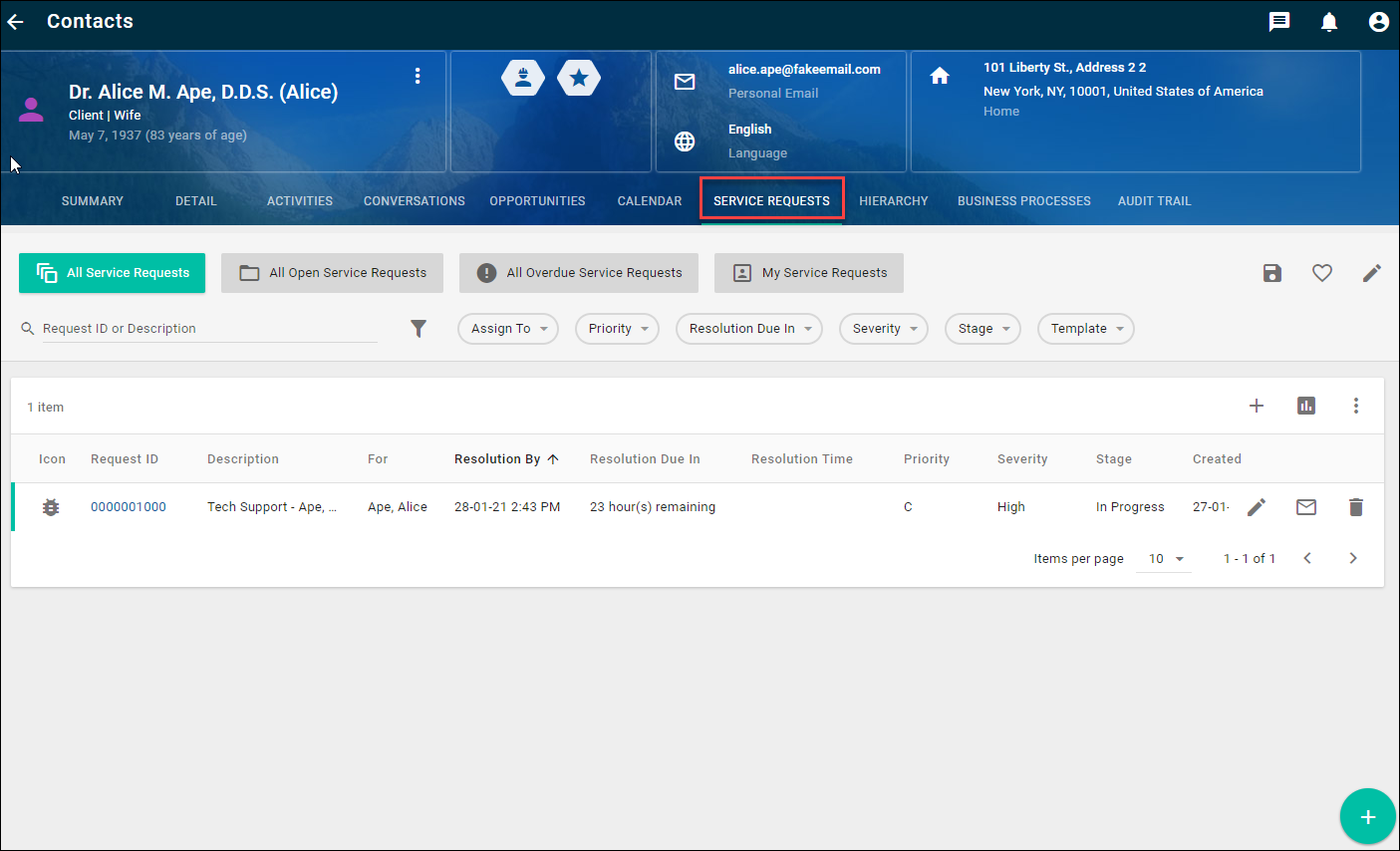Save the current filter view
1400x851 pixels.
point(1272,273)
